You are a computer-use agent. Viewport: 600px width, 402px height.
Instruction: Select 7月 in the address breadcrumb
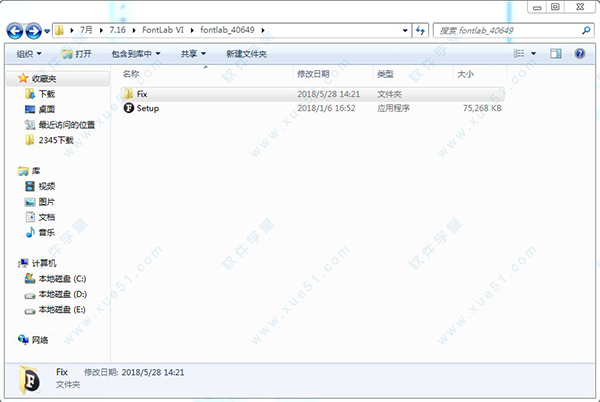[x=86, y=30]
